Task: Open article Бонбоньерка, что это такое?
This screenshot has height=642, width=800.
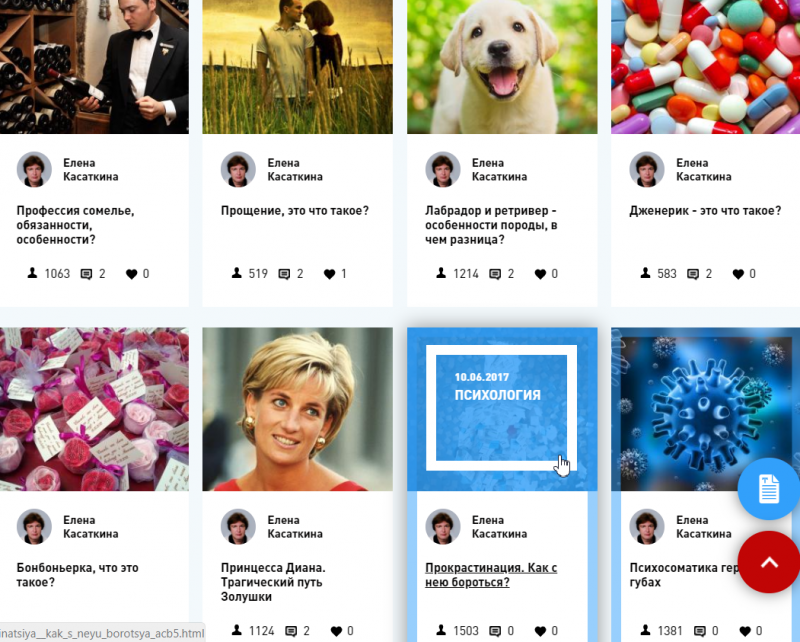Action: coord(78,575)
